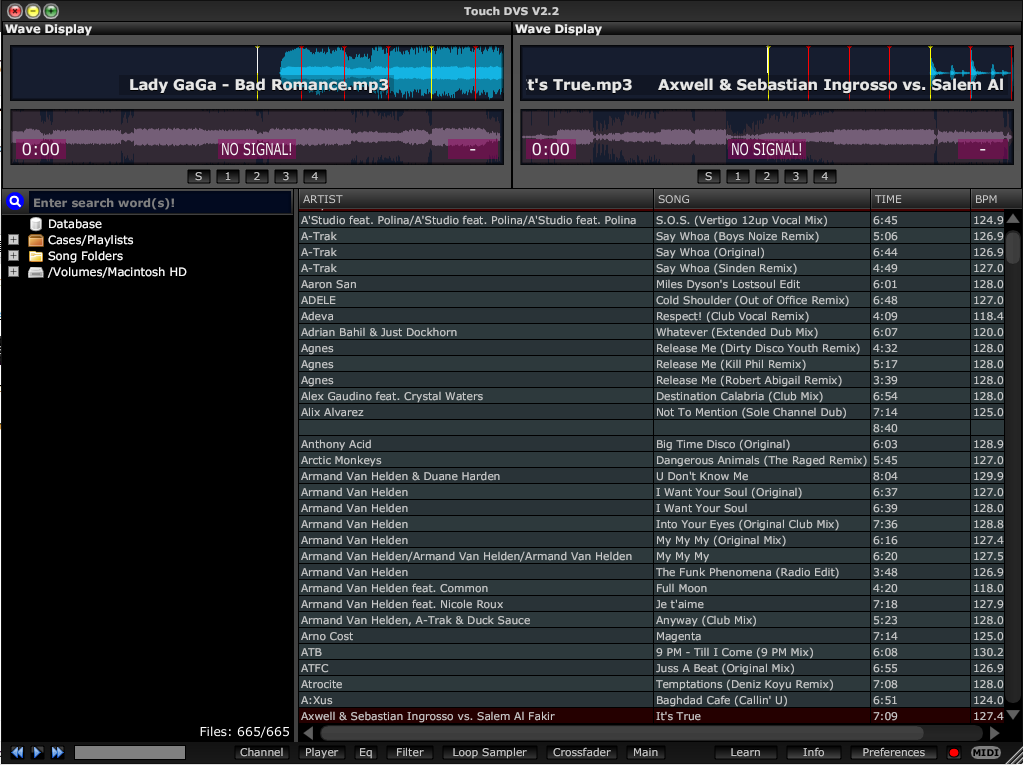Click the fast-forward double-arrow icon
Viewport: 1023px width, 765px height.
click(57, 752)
